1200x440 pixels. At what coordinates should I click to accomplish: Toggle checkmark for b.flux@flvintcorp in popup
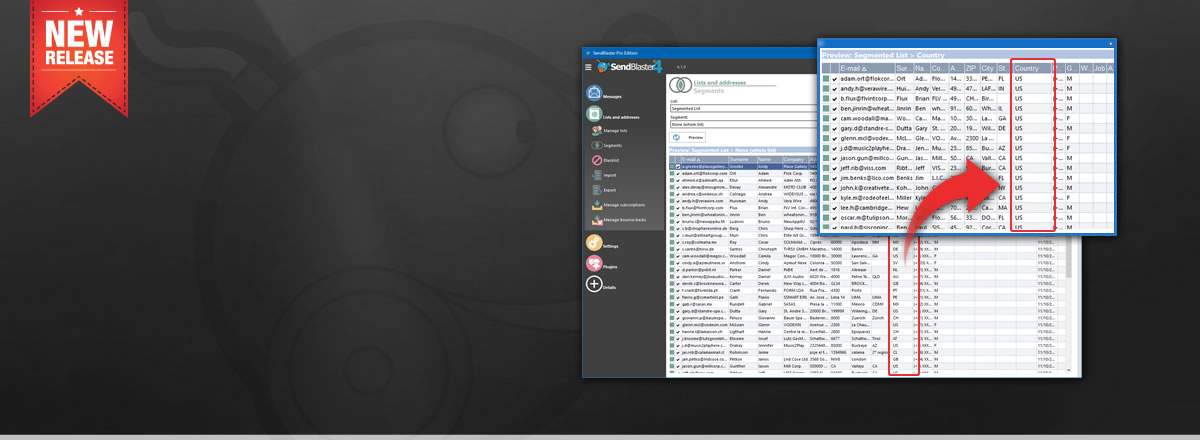point(834,98)
